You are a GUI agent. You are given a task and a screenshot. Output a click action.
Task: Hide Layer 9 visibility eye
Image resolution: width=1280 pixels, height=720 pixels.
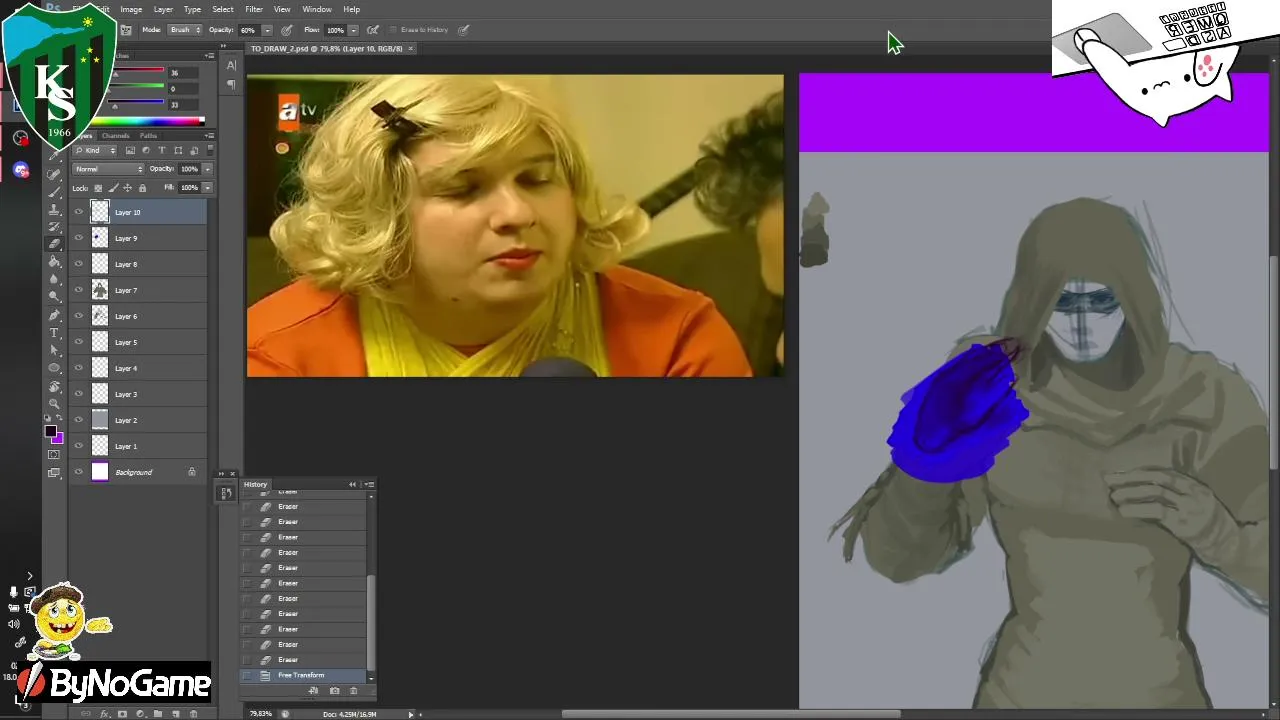pyautogui.click(x=79, y=238)
